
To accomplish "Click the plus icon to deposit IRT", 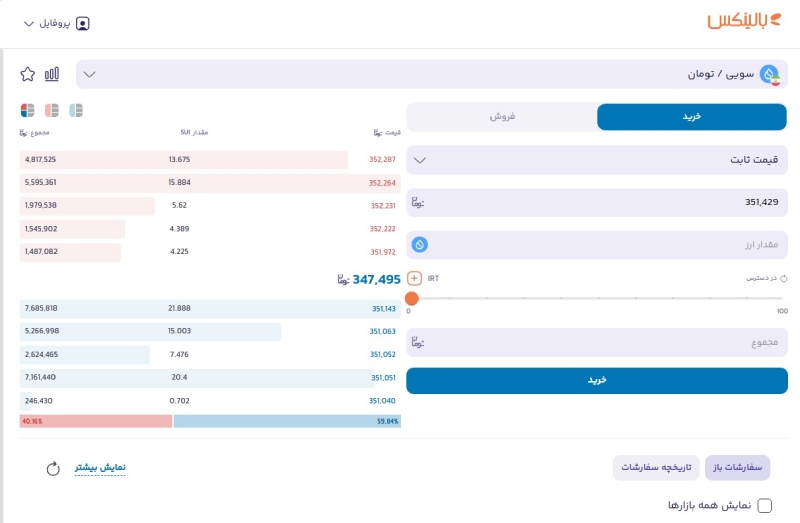I will pyautogui.click(x=414, y=279).
